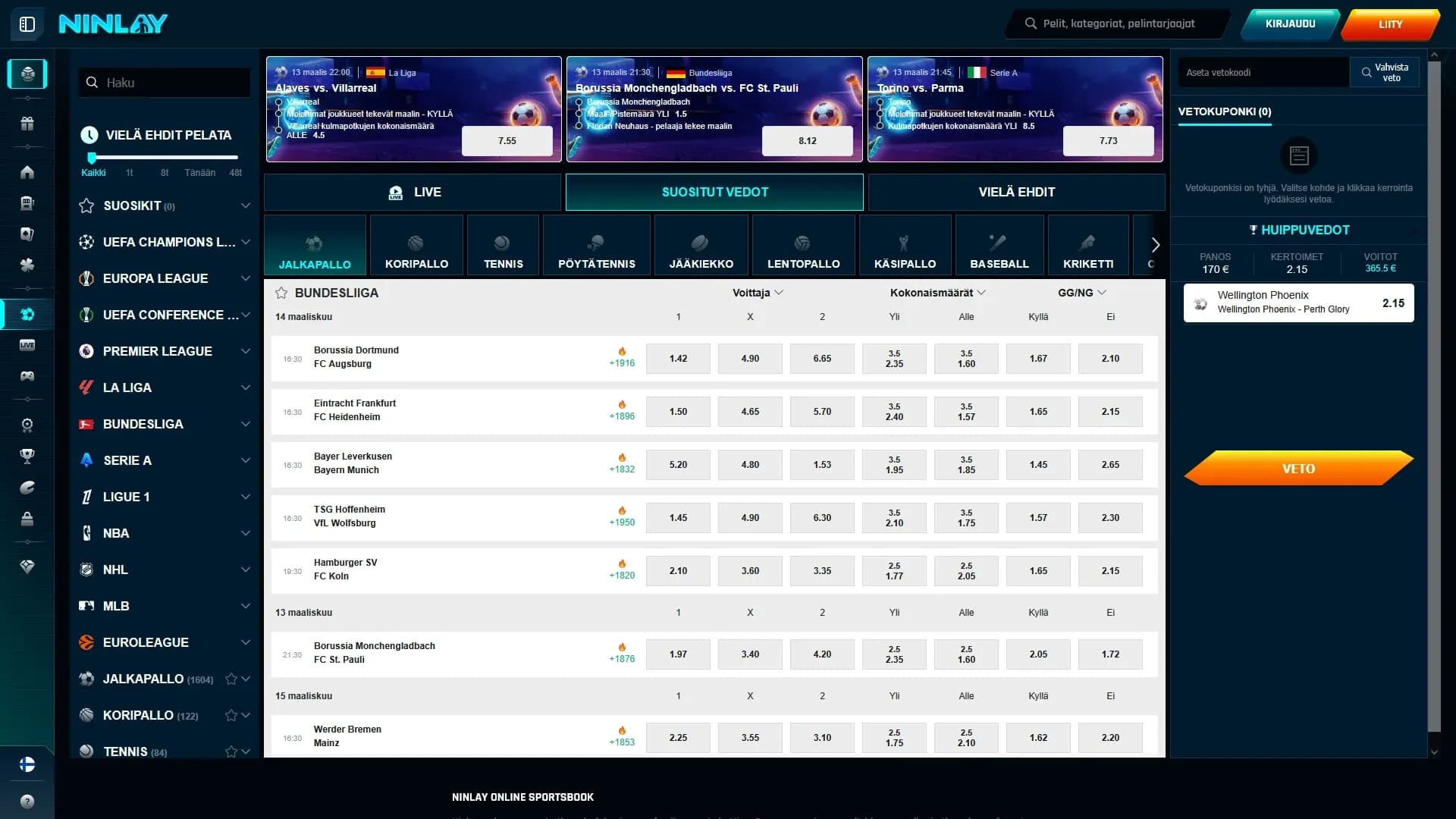Click the gift promotions icon in sidebar
Screen dimensions: 1456x819
[27, 124]
